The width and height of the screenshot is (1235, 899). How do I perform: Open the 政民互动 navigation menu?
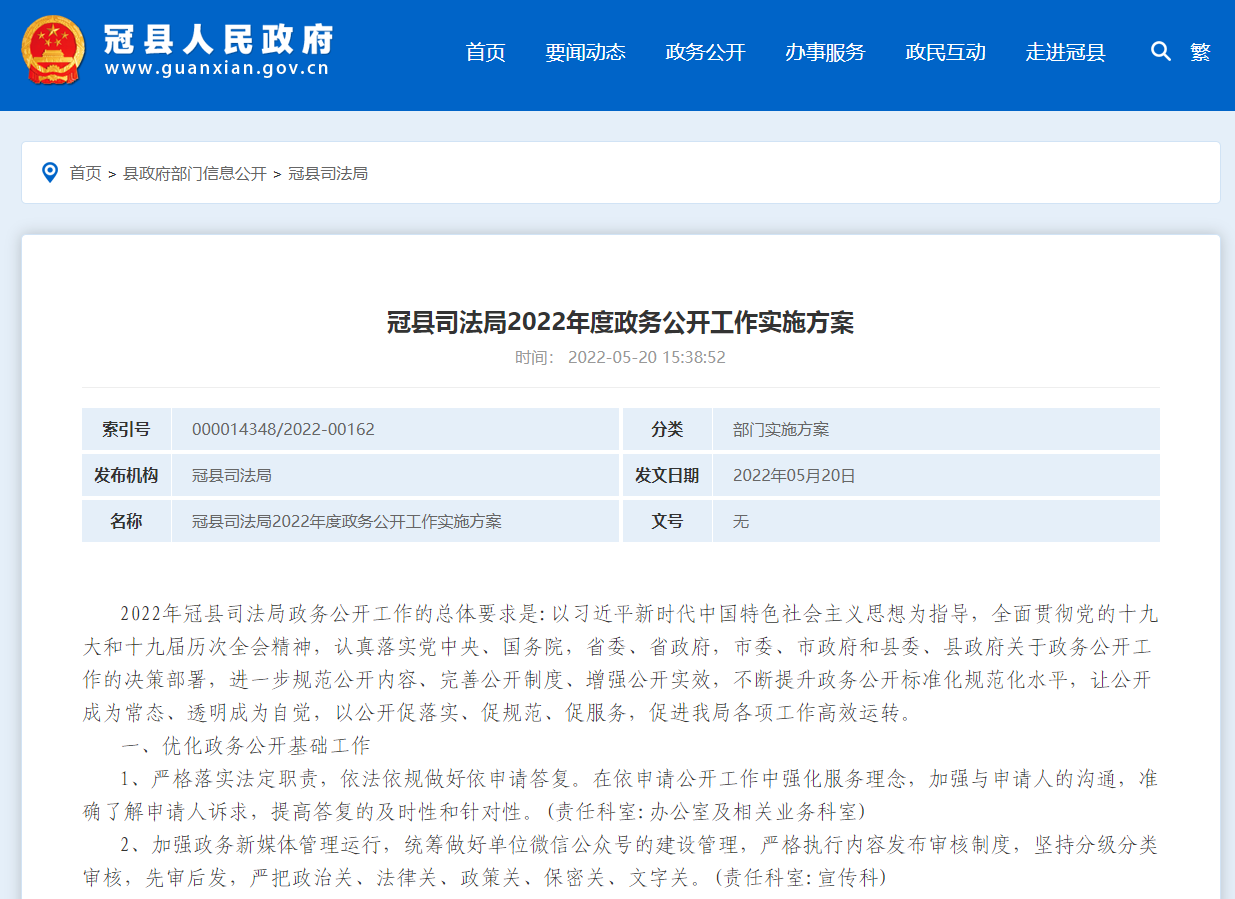tap(945, 52)
